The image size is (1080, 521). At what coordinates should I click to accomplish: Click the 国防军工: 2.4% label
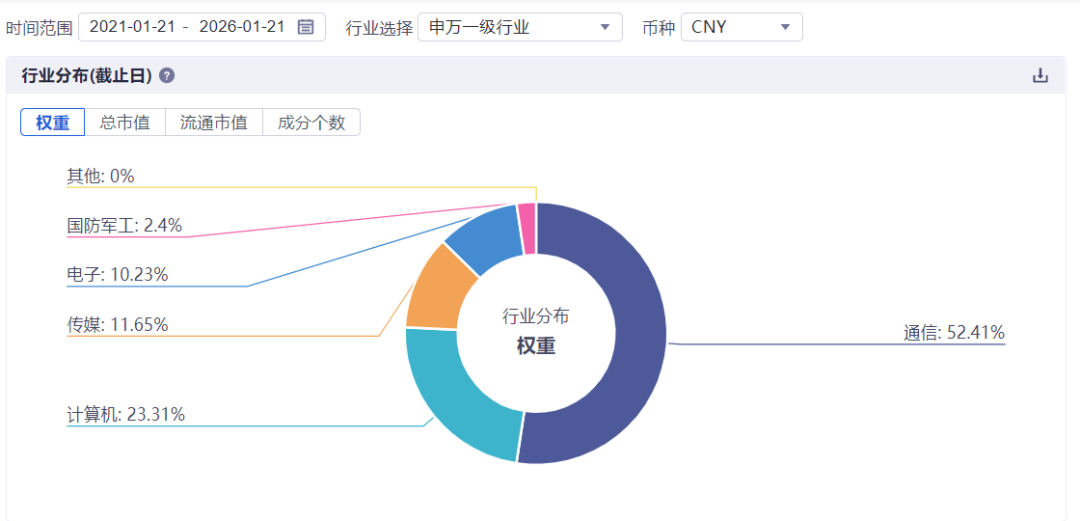(125, 225)
